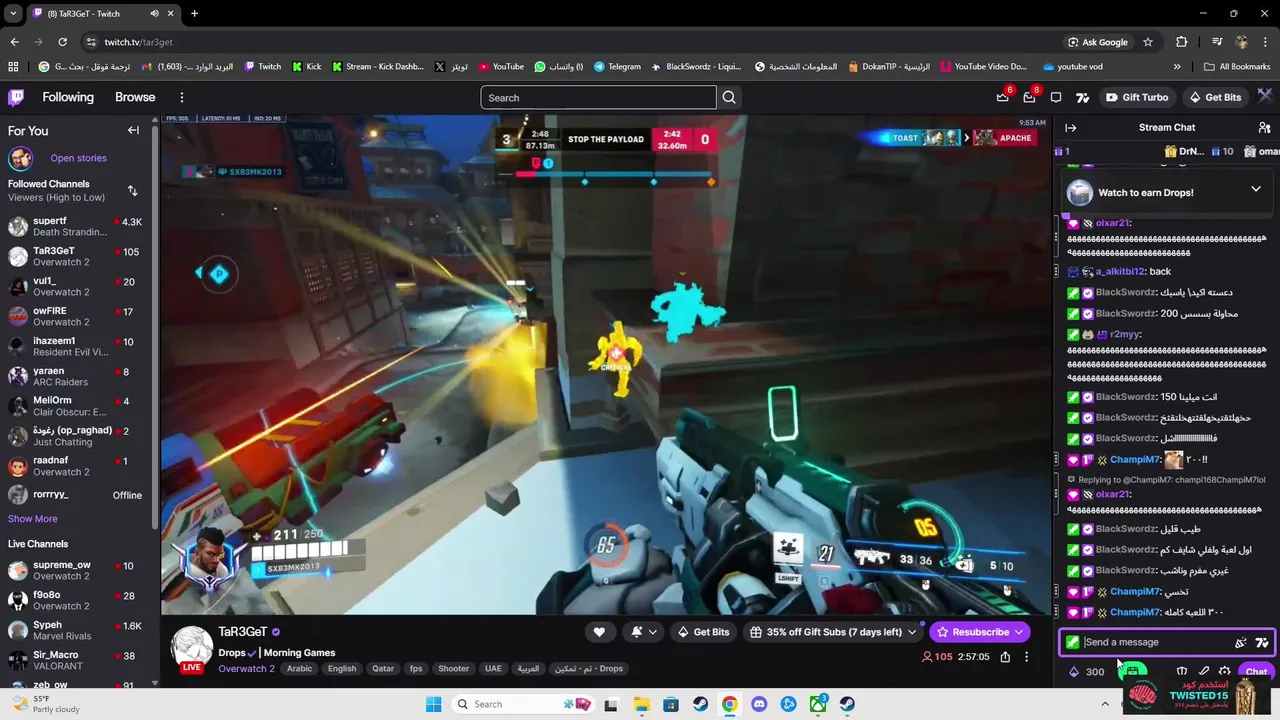Claim the green channel points chest

click(x=1132, y=671)
